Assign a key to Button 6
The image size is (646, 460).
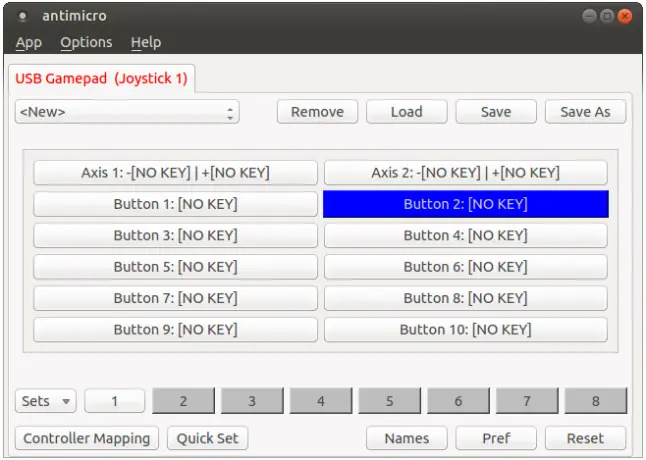click(x=466, y=267)
